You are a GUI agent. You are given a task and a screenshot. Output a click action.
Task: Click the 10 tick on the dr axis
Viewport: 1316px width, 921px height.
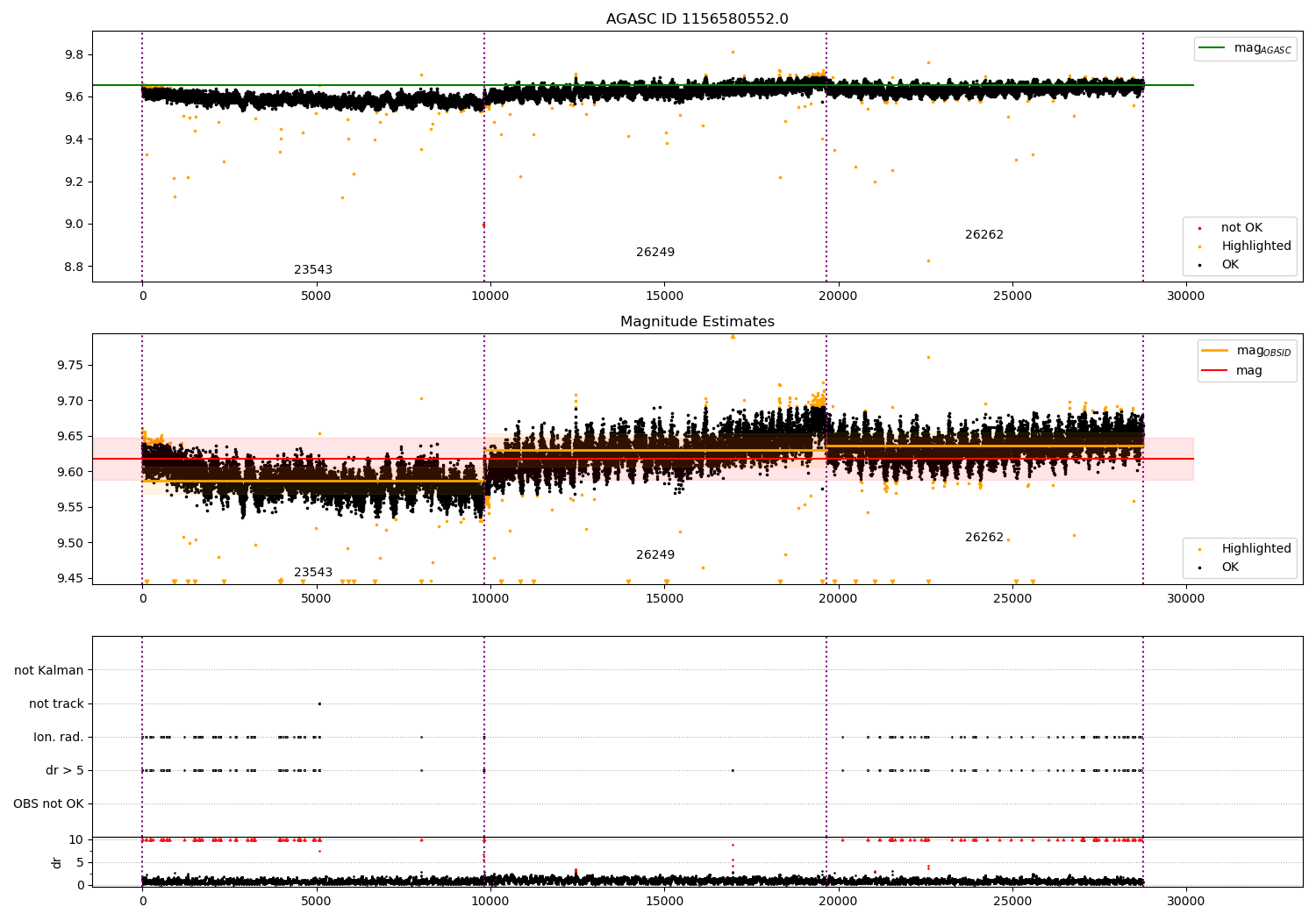(x=76, y=839)
